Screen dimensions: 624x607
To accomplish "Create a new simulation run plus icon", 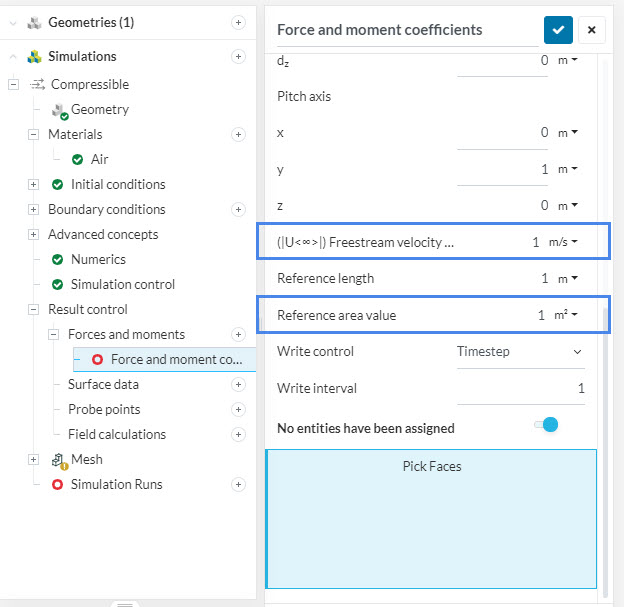I will [x=238, y=484].
